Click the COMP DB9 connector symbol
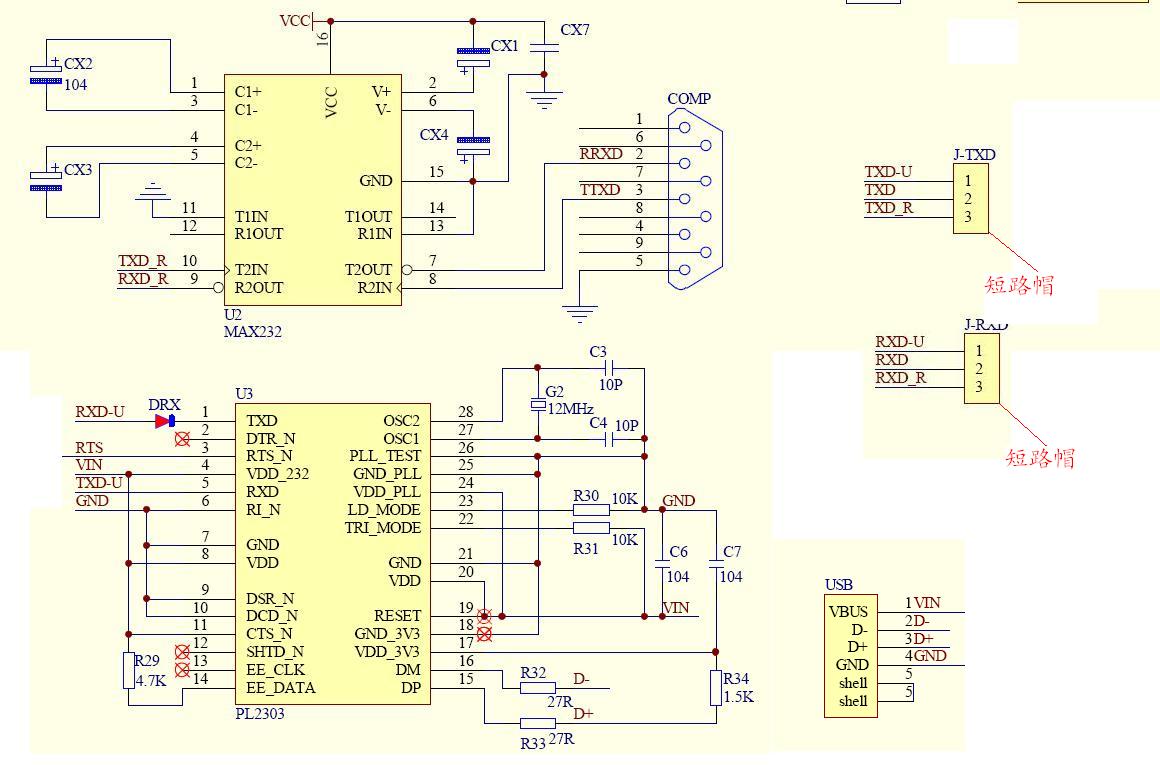The width and height of the screenshot is (1160, 765). point(695,198)
